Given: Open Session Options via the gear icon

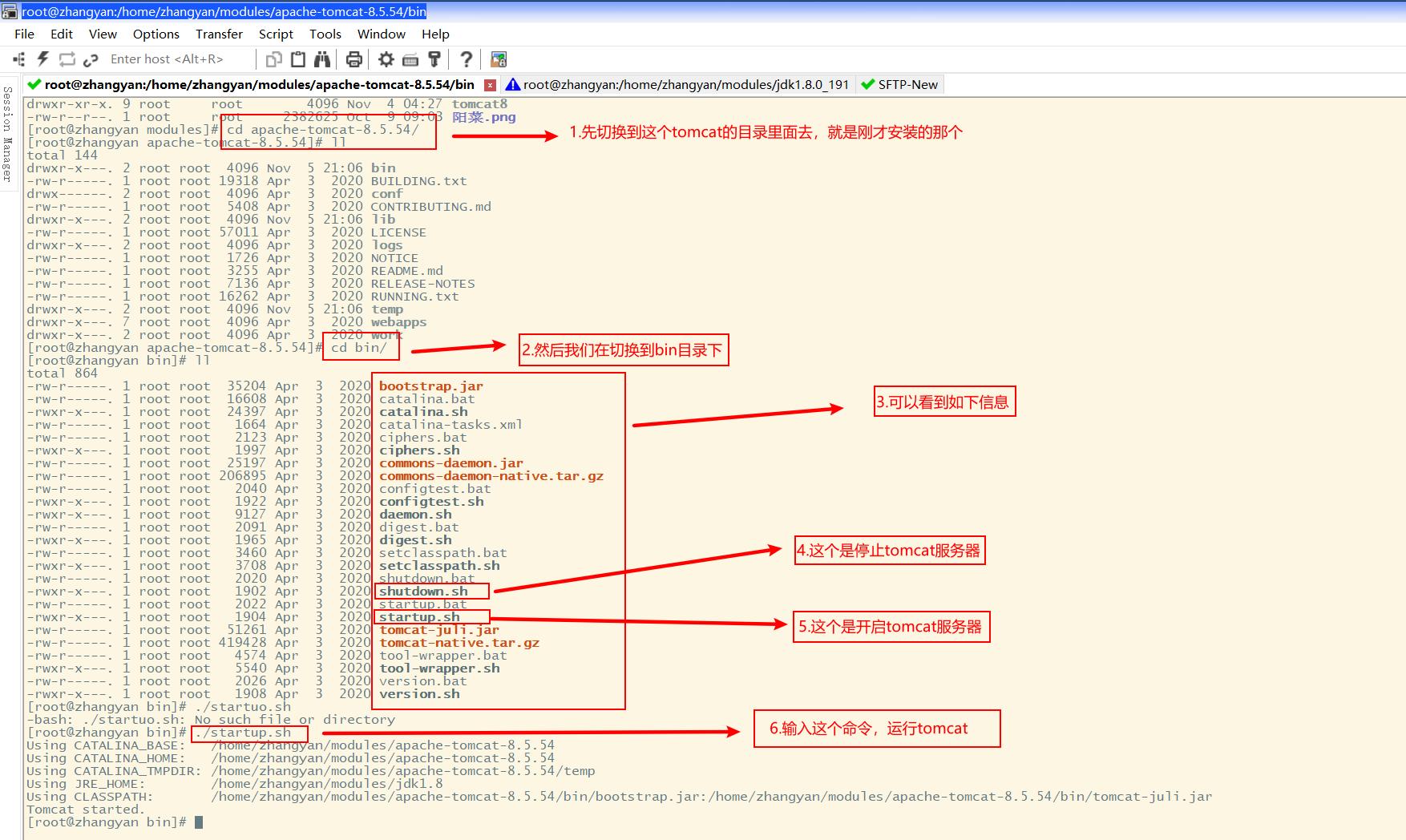Looking at the screenshot, I should click(x=386, y=59).
